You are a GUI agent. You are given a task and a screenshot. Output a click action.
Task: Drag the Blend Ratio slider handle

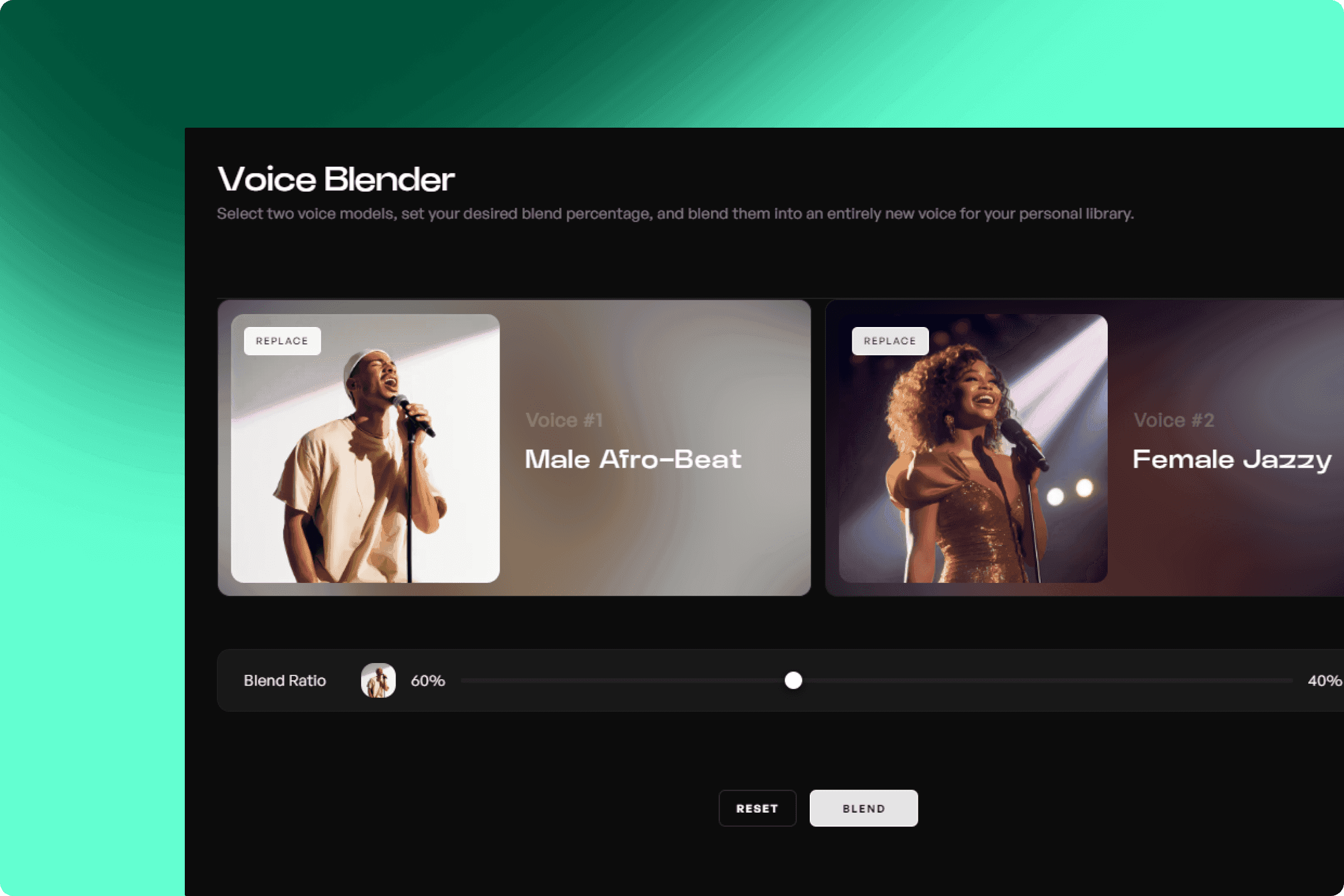794,680
